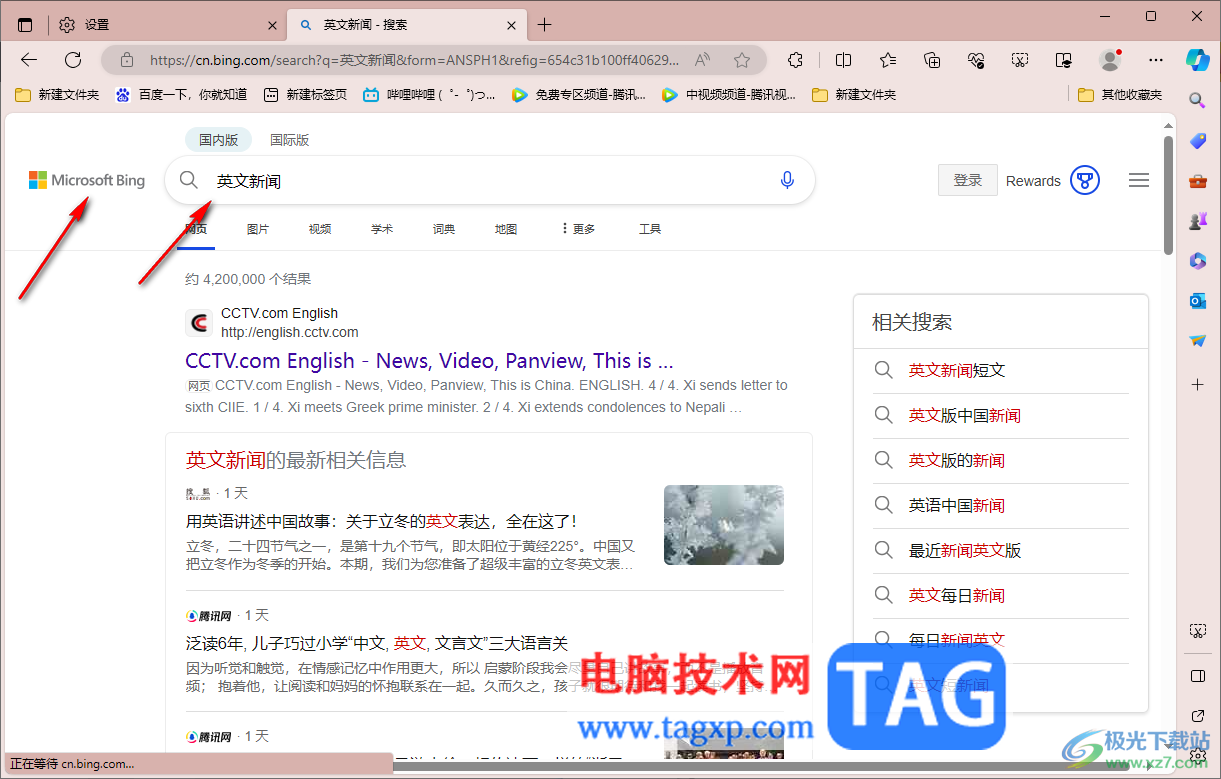Close the 英文新闻 - 搜索 tab
The height and width of the screenshot is (779, 1221).
512,25
